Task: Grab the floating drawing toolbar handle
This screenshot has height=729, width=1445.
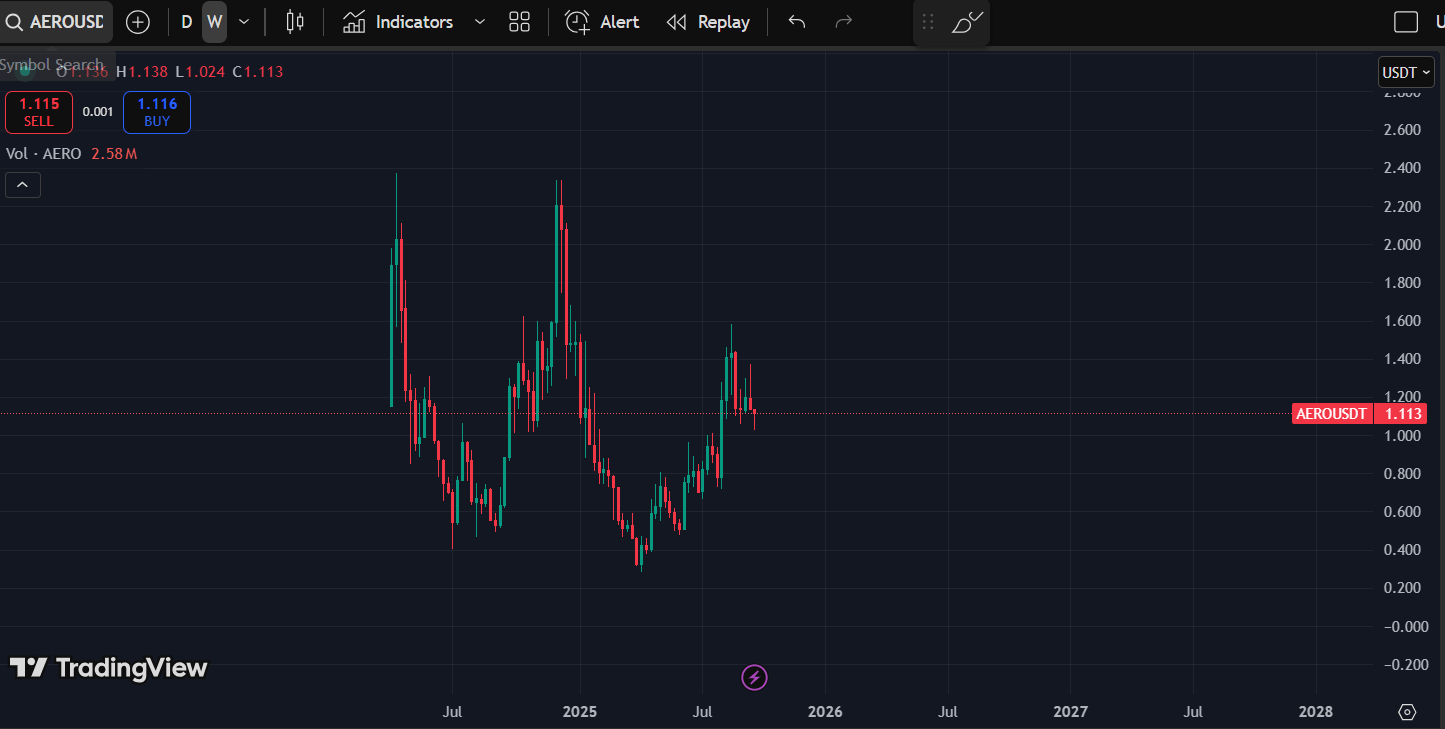Action: (928, 22)
